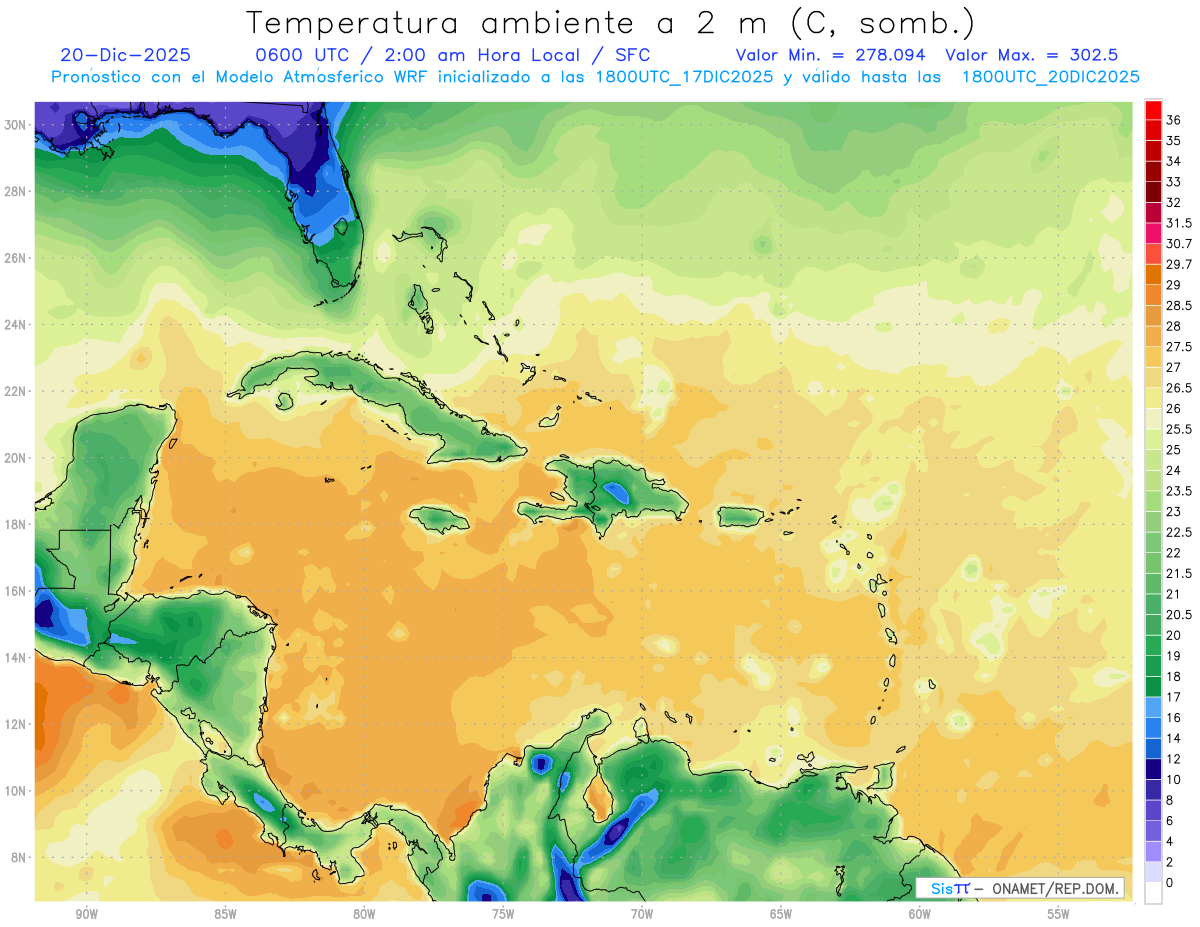Click the 14N latitude axis label
This screenshot has width=1200, height=927.
[x=17, y=658]
